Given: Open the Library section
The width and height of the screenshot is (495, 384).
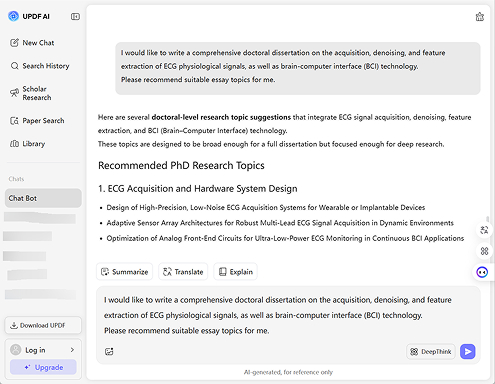Looking at the screenshot, I should [x=28, y=144].
